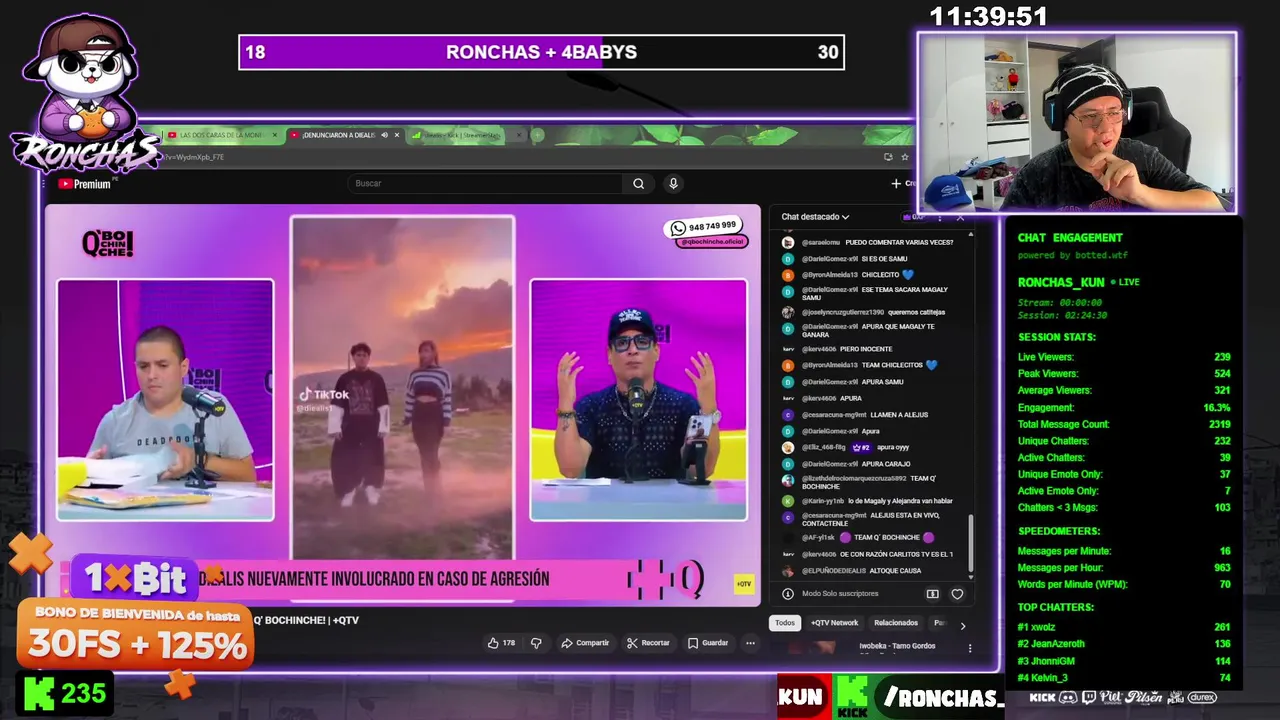Click @saraelomu's chat message
The image size is (1280, 720).
(x=867, y=242)
